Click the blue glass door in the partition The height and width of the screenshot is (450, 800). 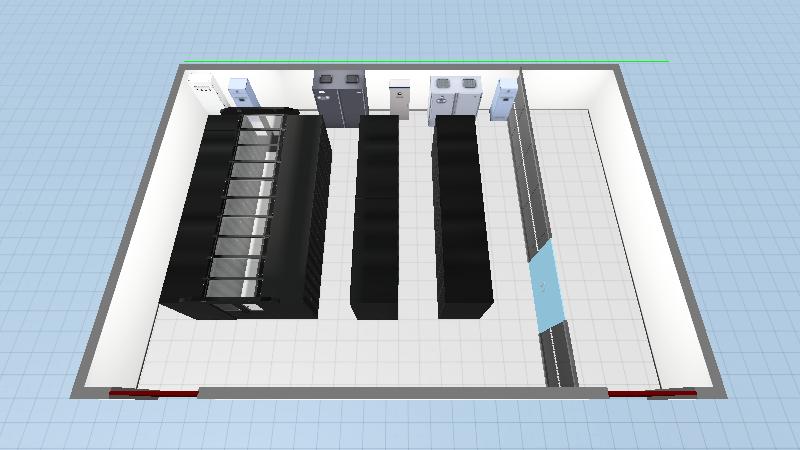(548, 285)
